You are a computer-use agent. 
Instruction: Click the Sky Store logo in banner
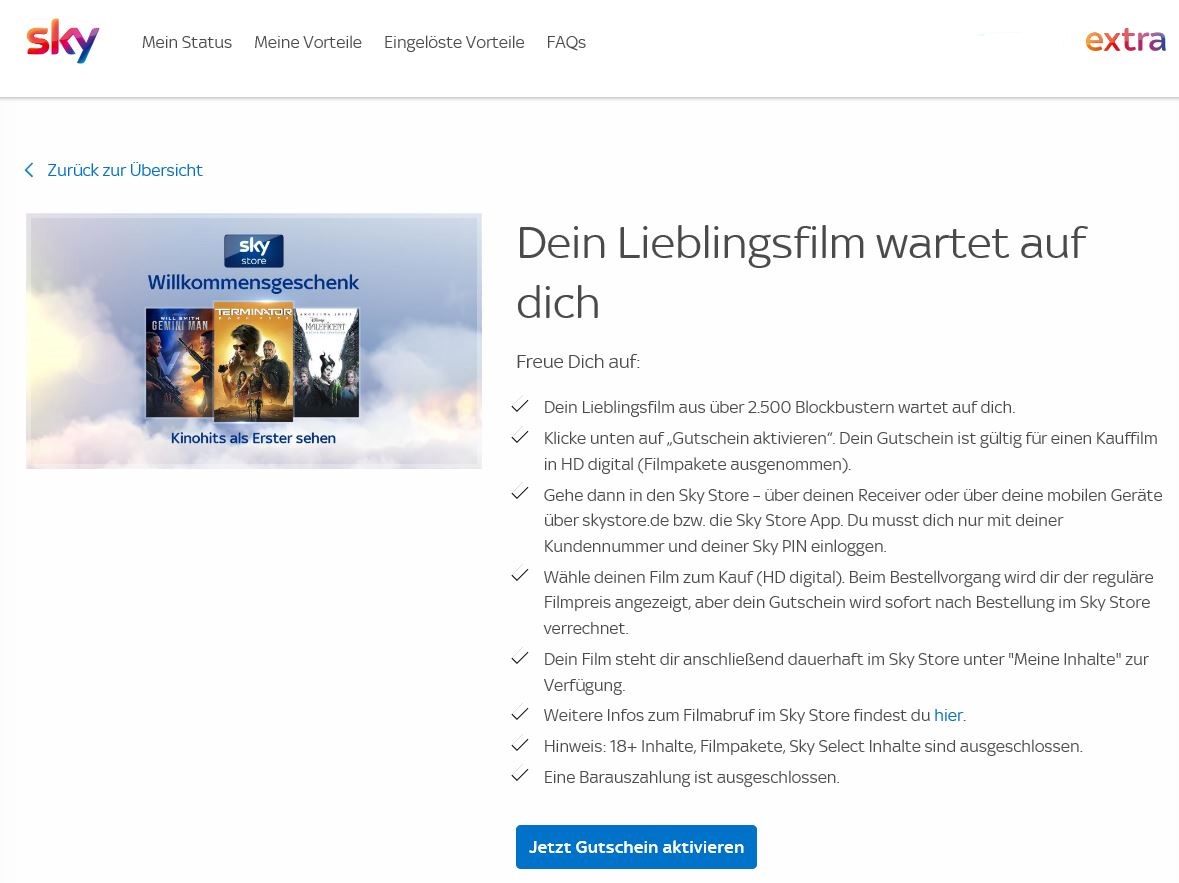coord(253,250)
